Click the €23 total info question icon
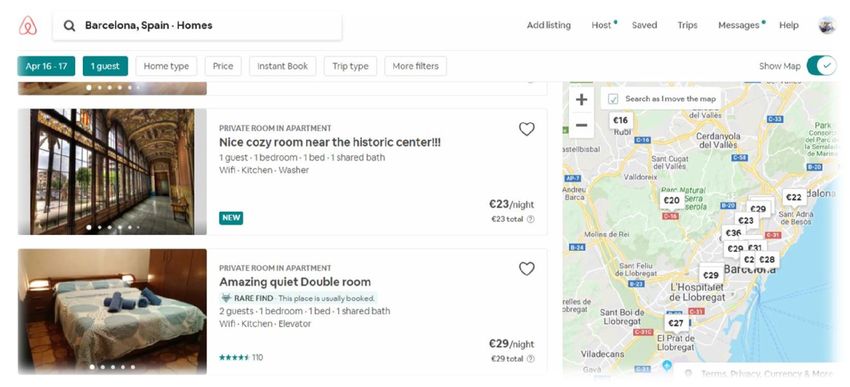Viewport: 850px width, 387px height. click(531, 219)
